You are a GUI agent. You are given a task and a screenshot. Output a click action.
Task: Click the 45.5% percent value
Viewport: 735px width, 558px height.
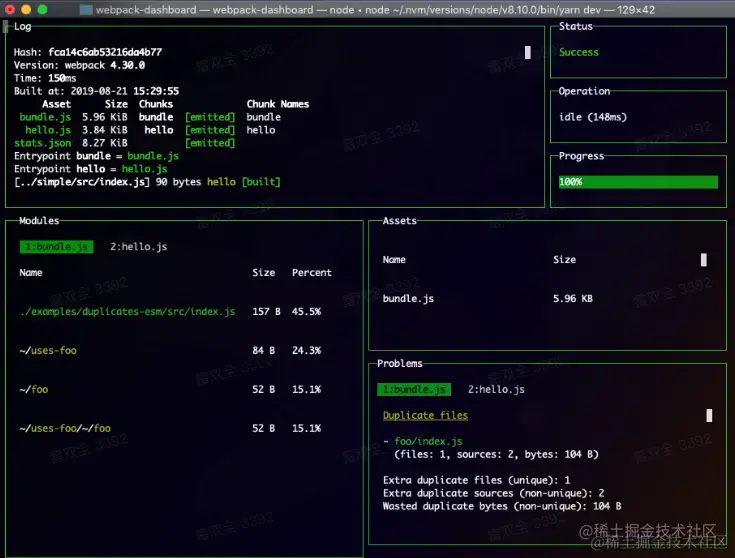point(307,311)
